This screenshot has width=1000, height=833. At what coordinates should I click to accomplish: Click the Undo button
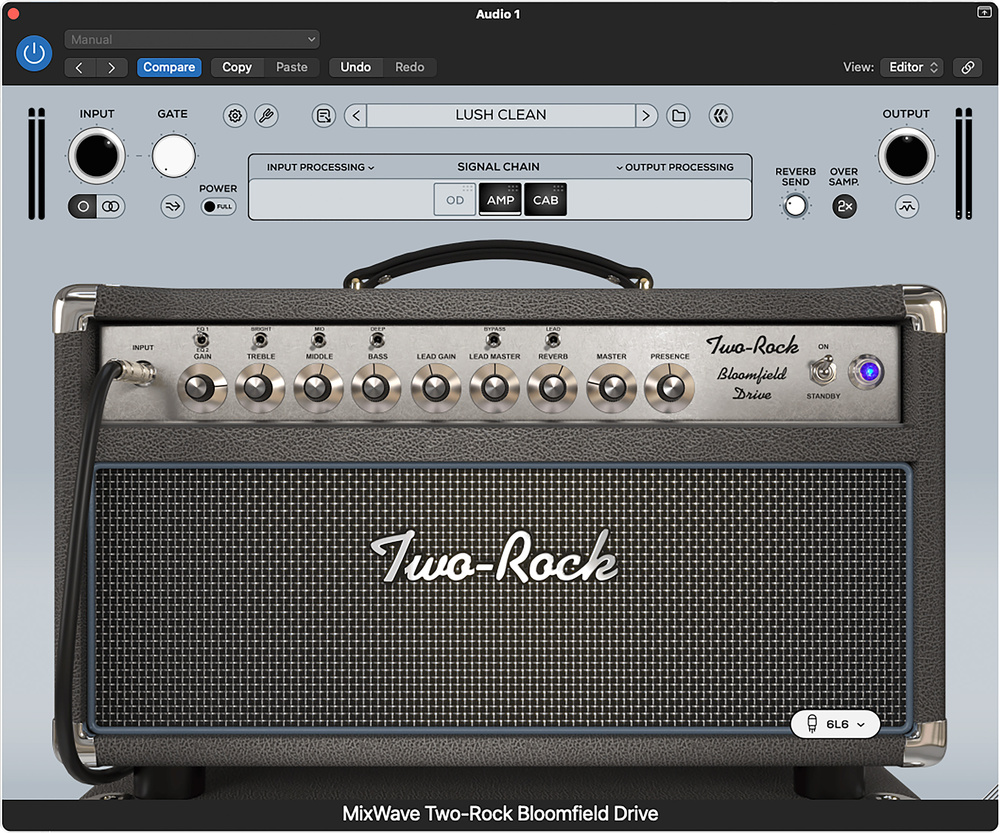tap(356, 68)
